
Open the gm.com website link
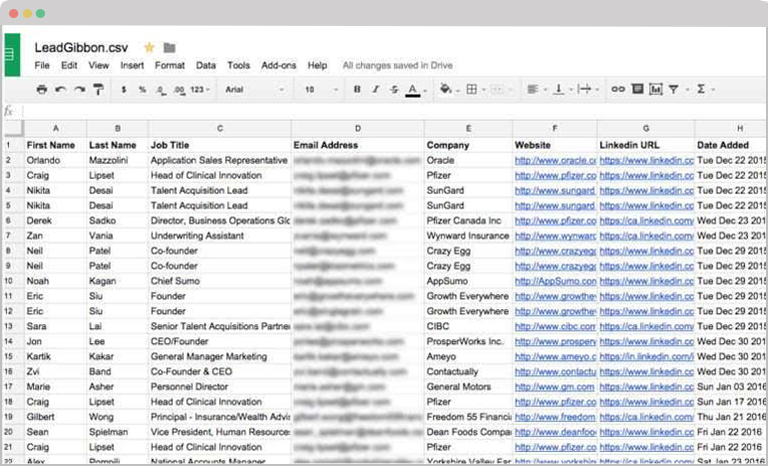(x=554, y=387)
